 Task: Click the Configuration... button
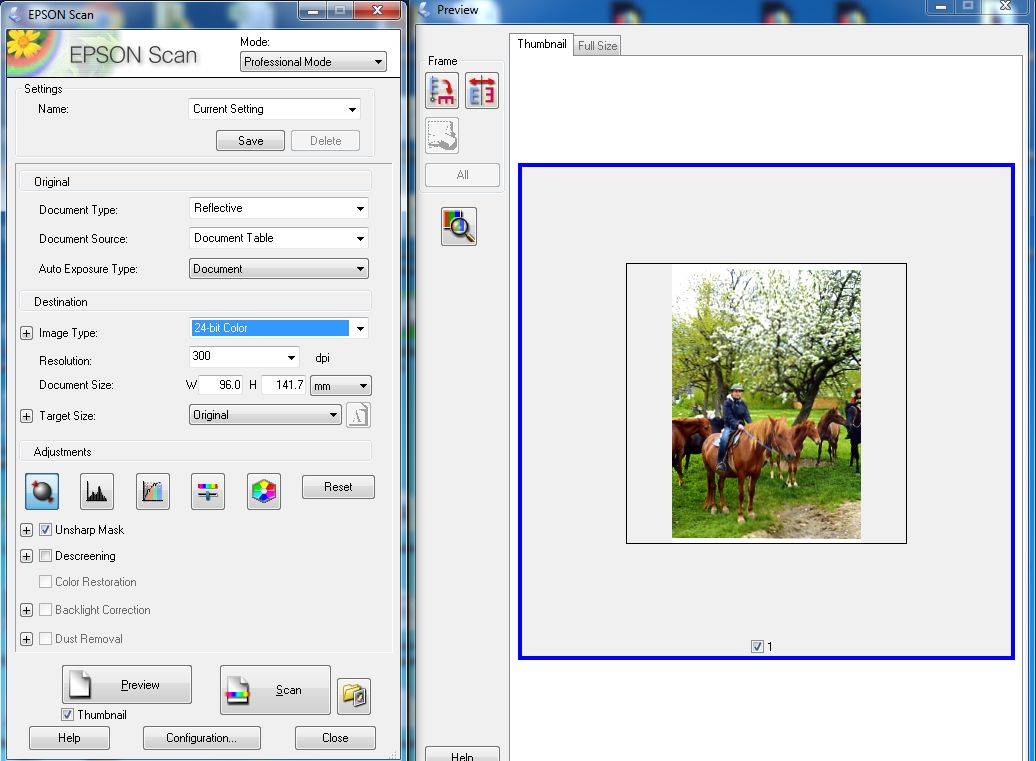point(201,738)
